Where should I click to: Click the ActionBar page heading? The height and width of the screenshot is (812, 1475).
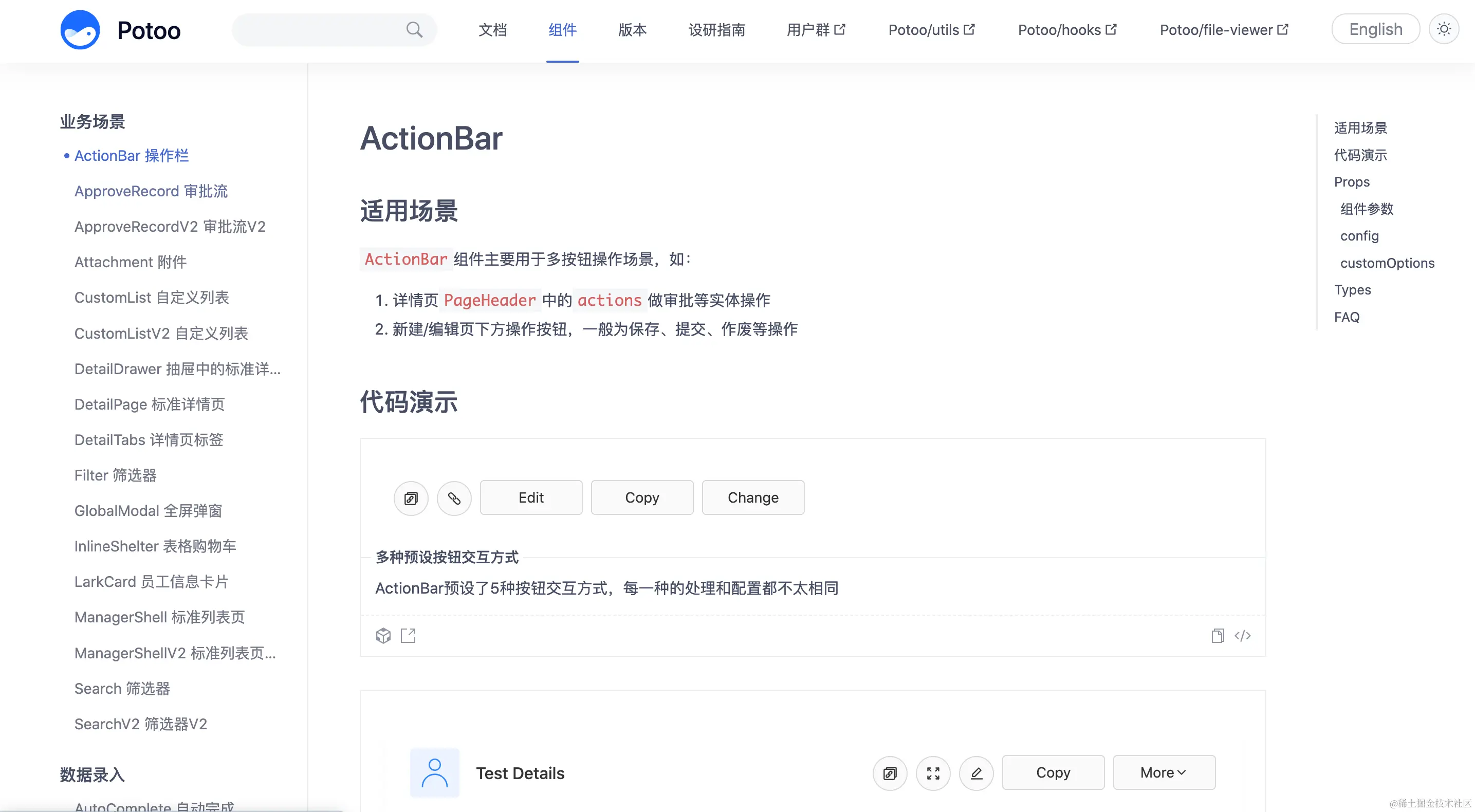point(431,139)
